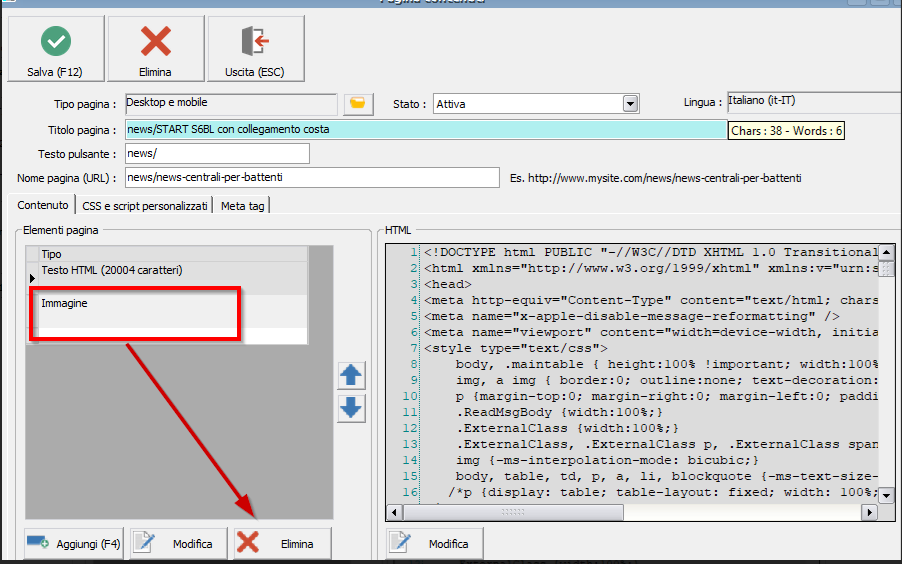Click Modifica button under HTML panel
The image size is (902, 564).
(435, 544)
